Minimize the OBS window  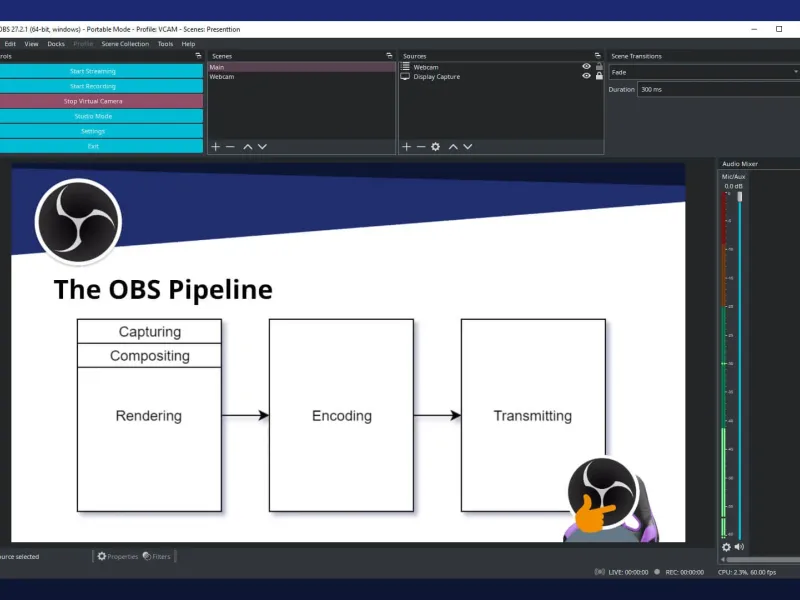[x=754, y=29]
